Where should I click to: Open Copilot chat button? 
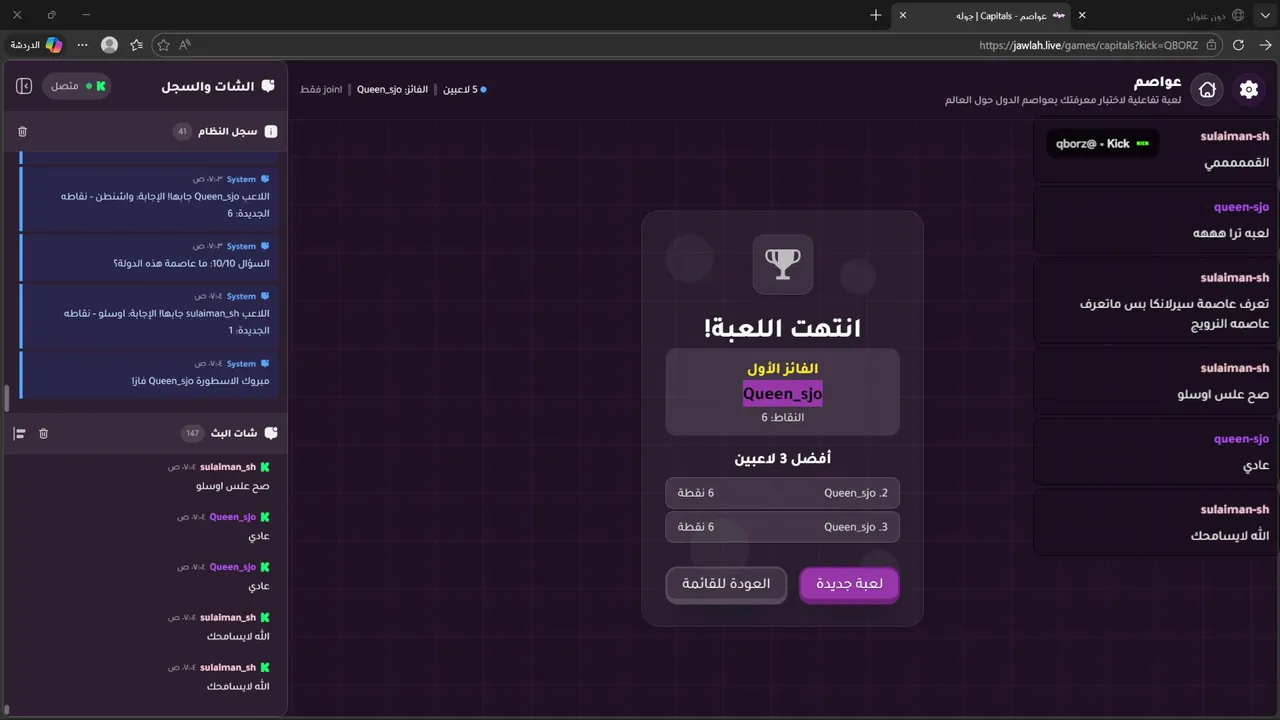(37, 45)
